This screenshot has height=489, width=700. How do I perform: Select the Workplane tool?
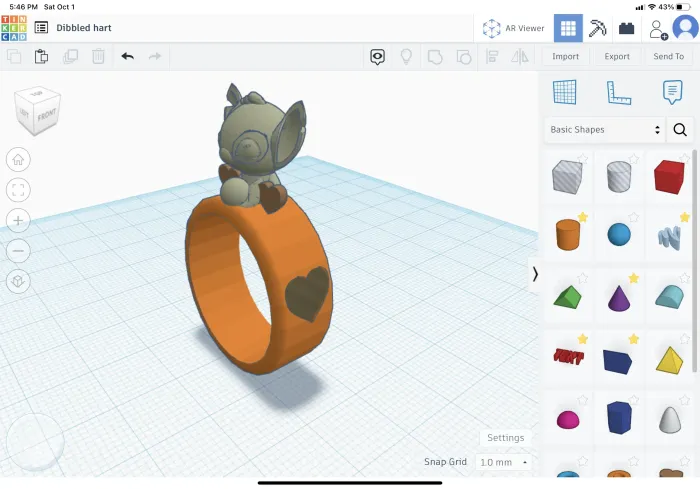click(x=564, y=92)
